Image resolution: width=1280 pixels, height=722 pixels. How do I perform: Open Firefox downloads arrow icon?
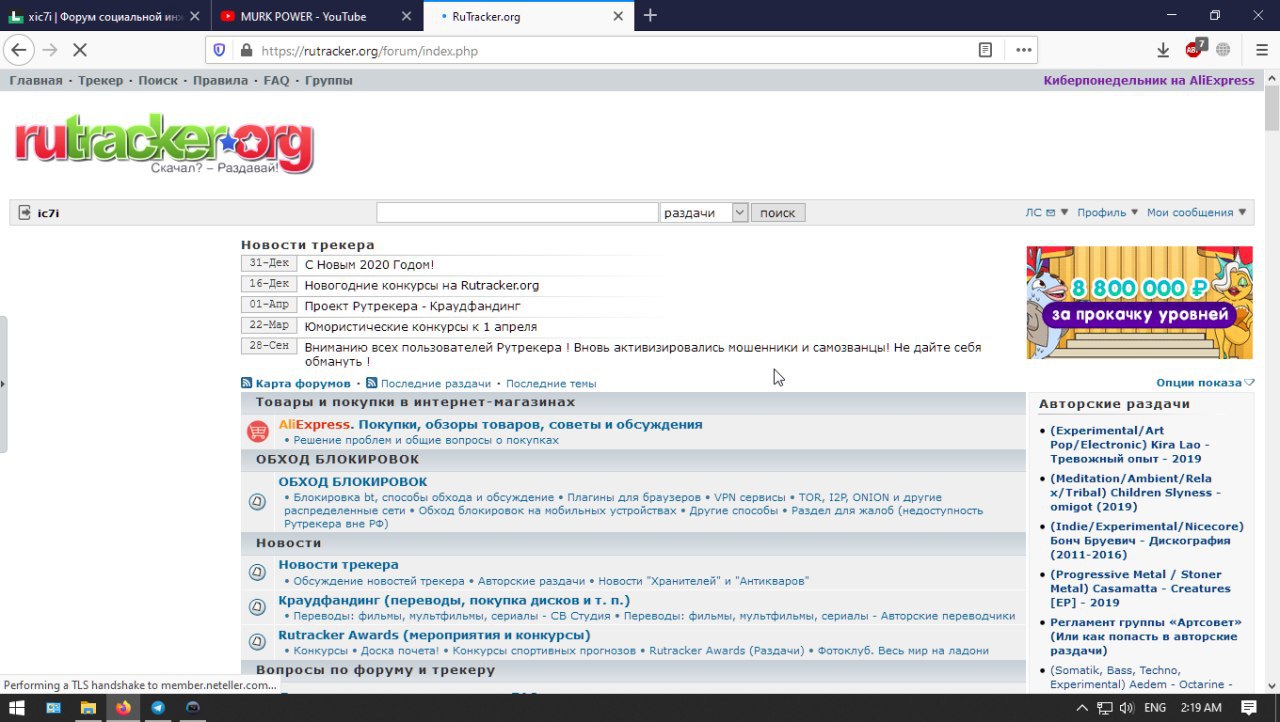click(x=1163, y=50)
